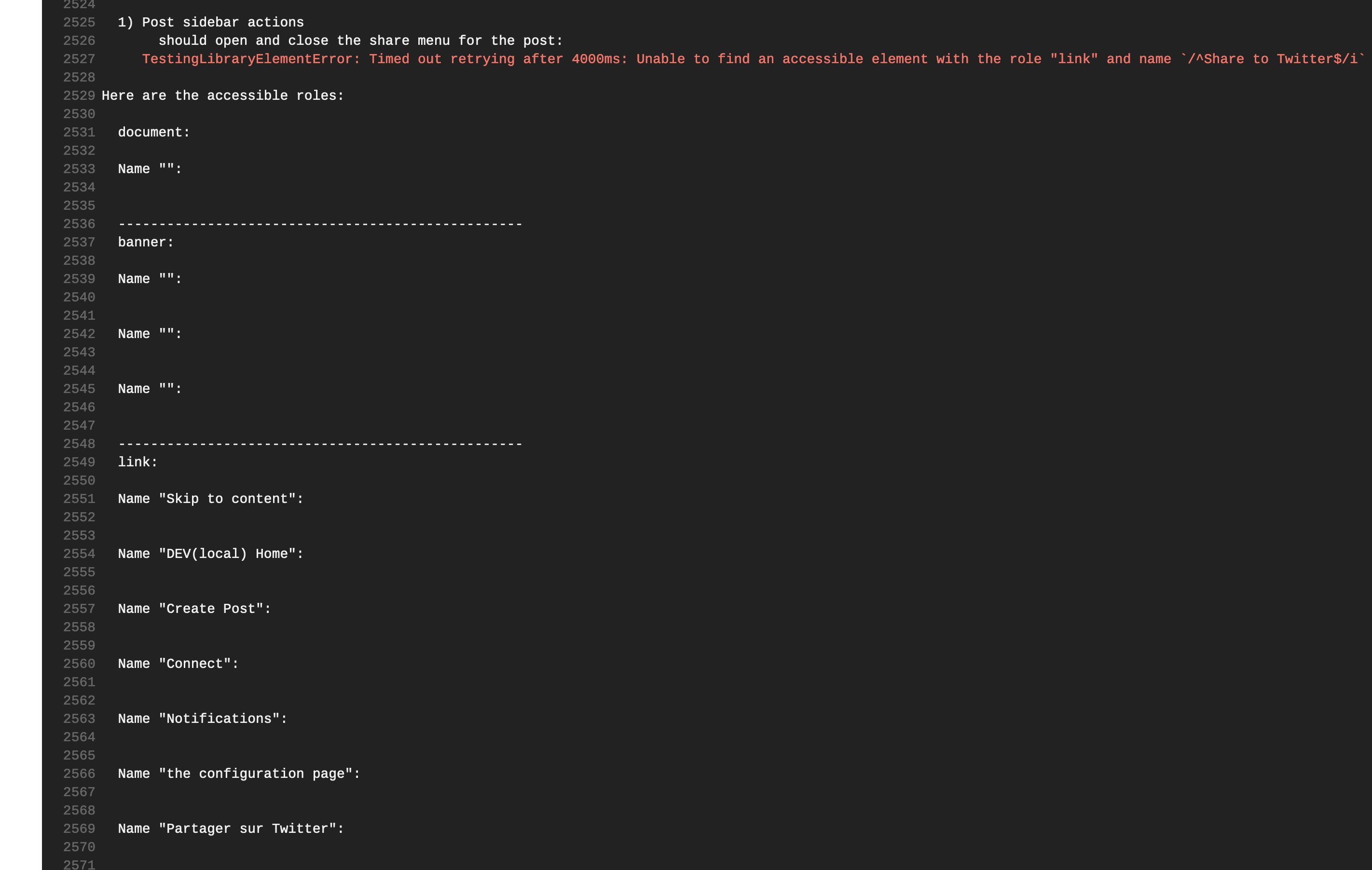
Task: Click 'should open and close the share menu' text
Action: [360, 41]
